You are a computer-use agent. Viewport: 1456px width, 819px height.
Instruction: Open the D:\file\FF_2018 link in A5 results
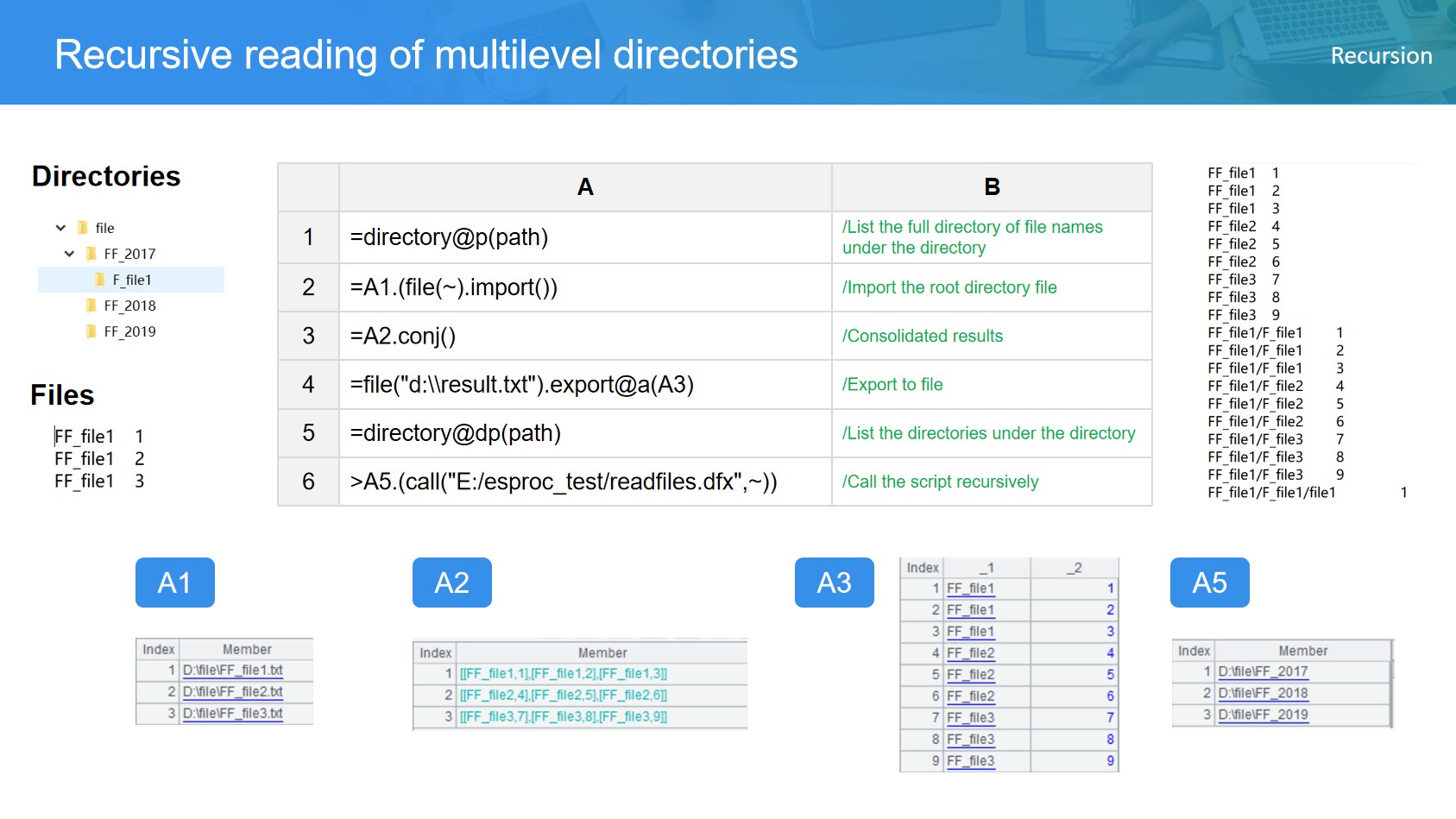point(1263,693)
